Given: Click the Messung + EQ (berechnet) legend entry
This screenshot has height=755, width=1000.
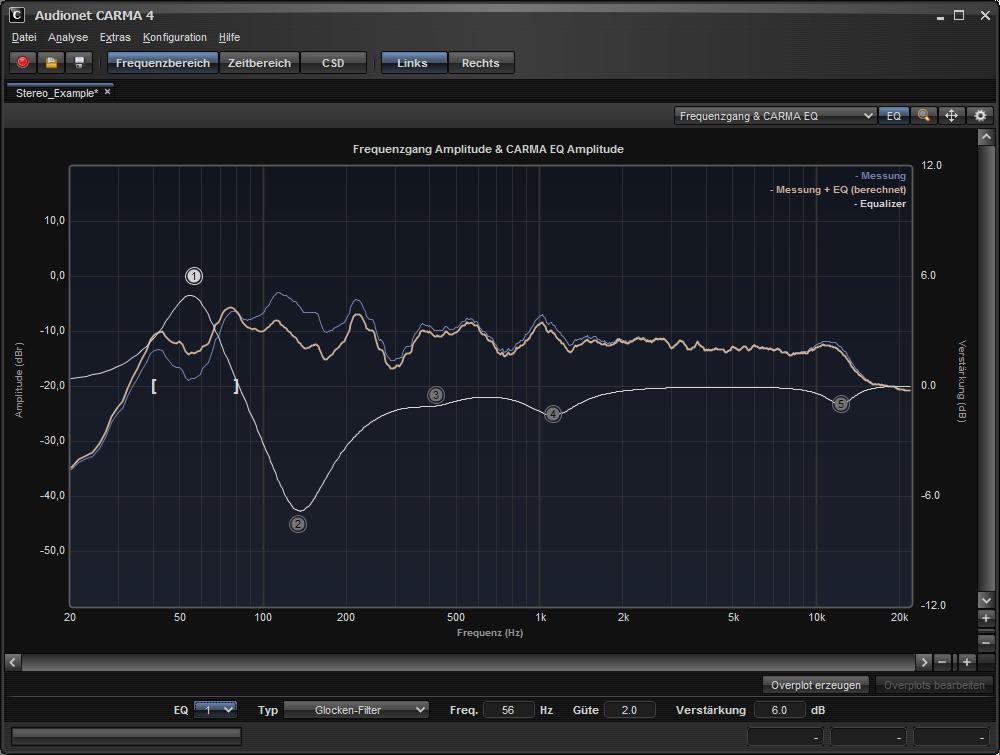Looking at the screenshot, I should 838,189.
